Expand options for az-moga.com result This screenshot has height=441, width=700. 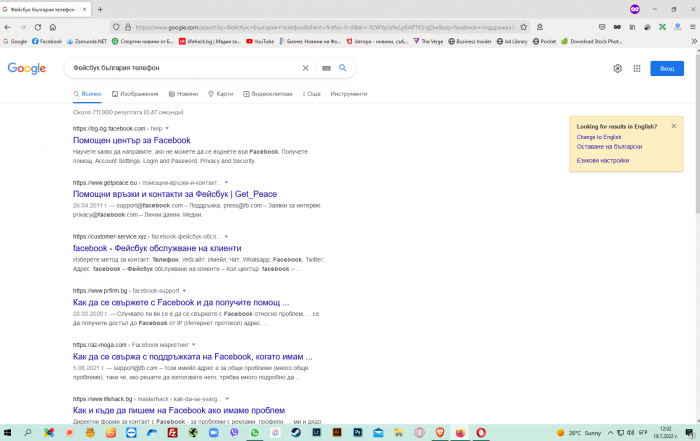click(193, 345)
